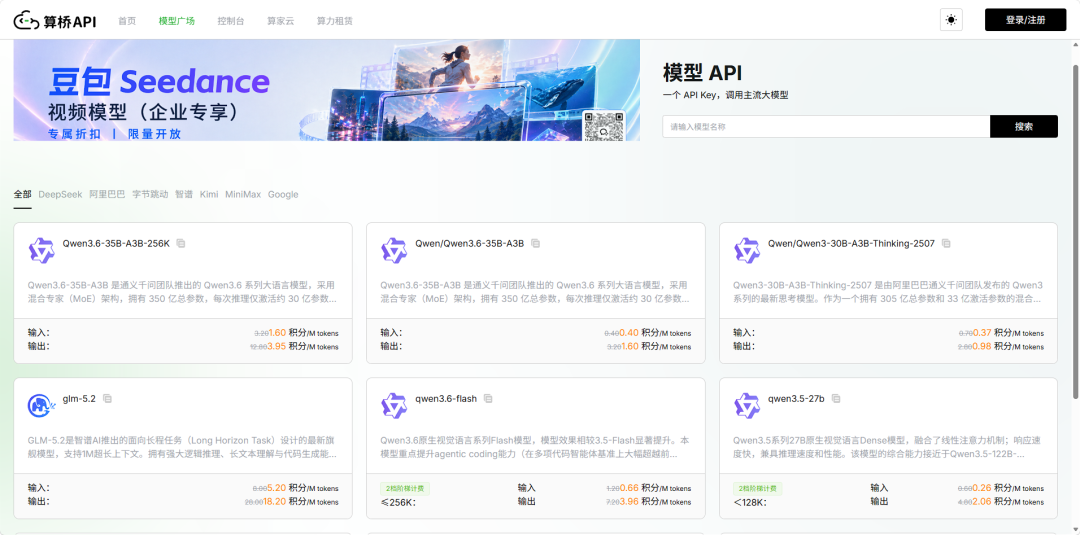Click qwen3.5-27b output price 2.06
The width and height of the screenshot is (1080, 535).
click(x=982, y=501)
